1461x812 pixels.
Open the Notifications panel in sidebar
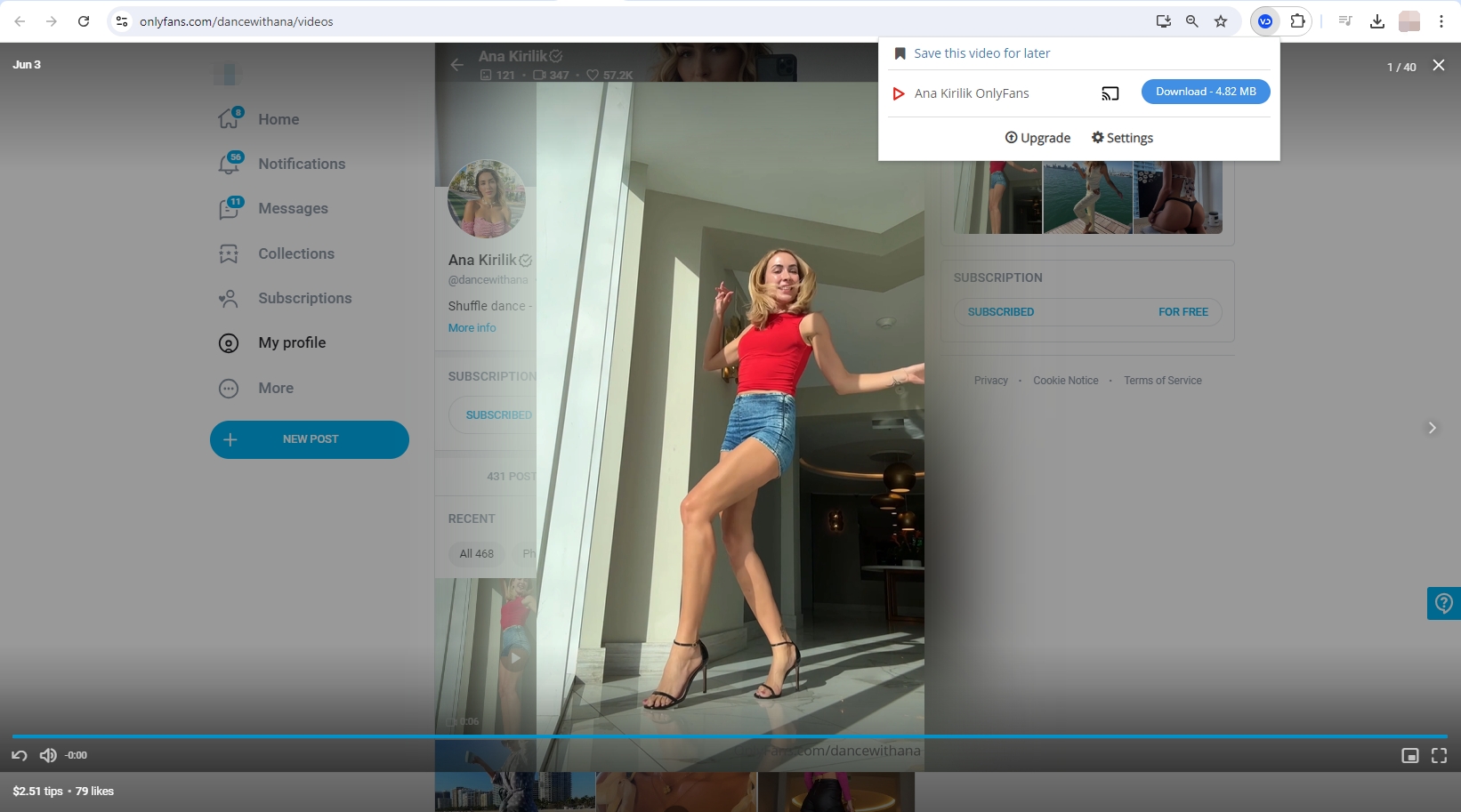coord(302,164)
